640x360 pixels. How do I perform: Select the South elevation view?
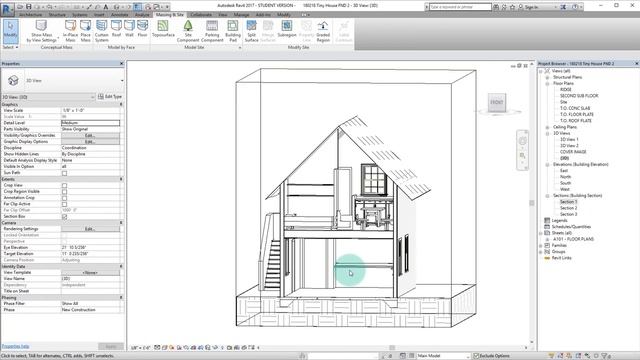(565, 183)
